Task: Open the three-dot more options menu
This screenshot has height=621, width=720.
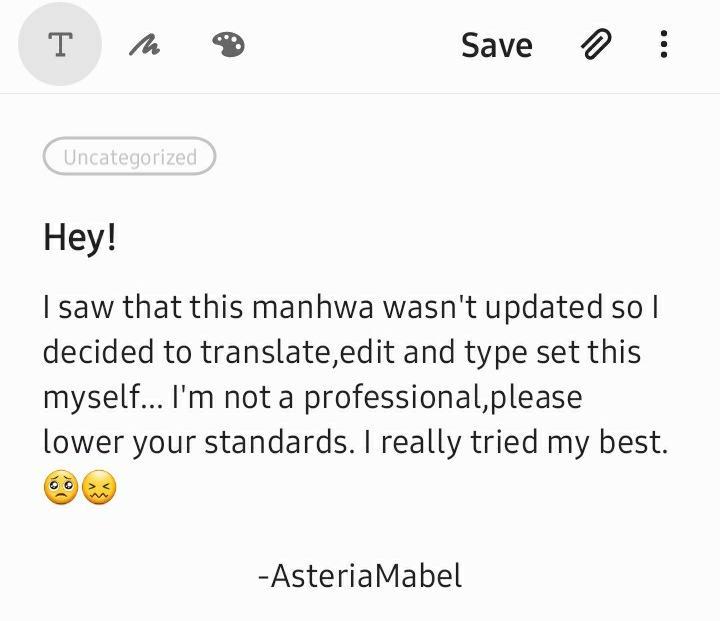Action: click(663, 45)
